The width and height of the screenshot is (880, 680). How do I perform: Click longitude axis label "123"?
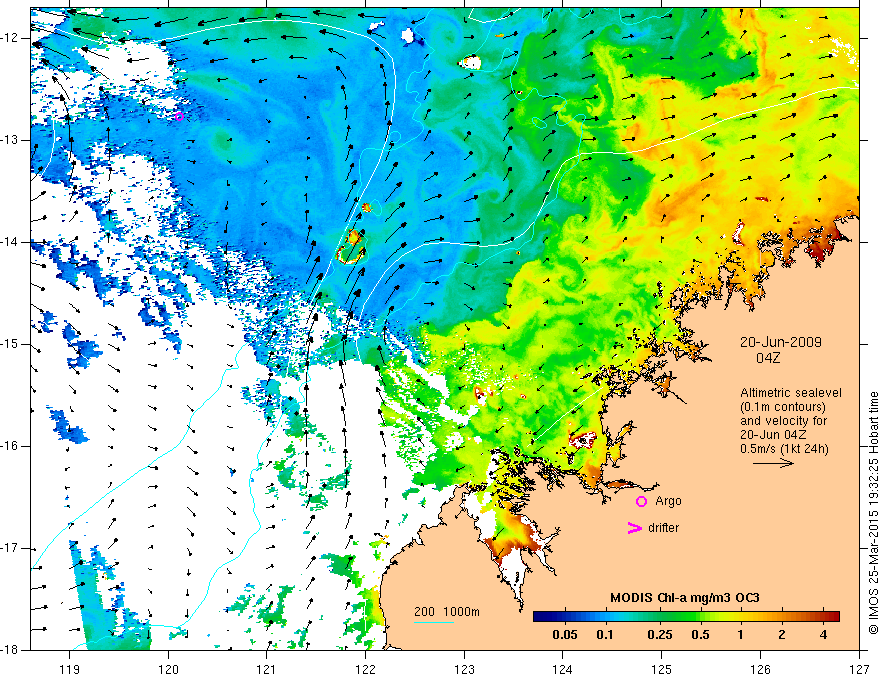464,669
